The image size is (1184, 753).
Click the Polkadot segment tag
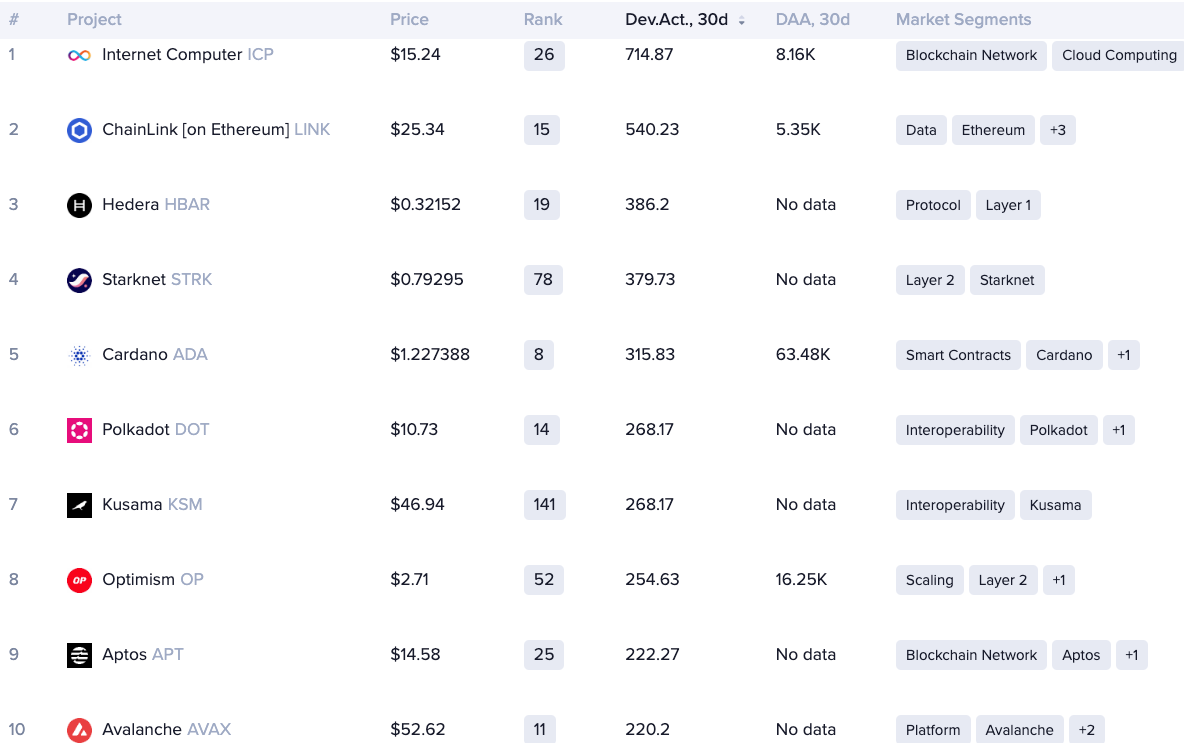click(x=1058, y=430)
